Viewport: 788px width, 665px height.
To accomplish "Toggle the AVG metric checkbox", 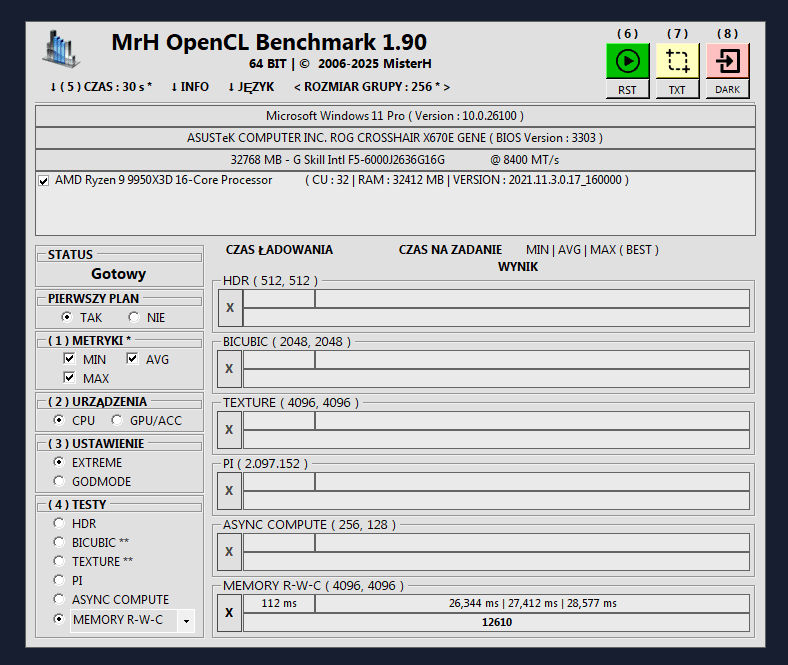I will [132, 358].
